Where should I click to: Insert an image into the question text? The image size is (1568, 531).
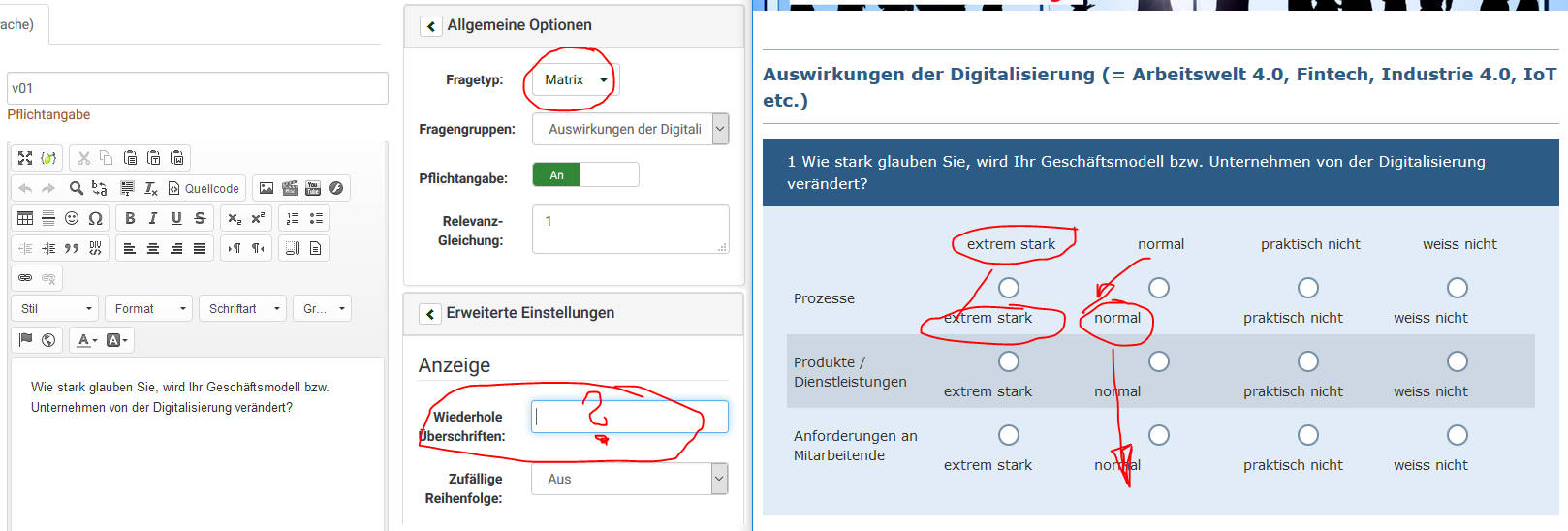click(x=266, y=188)
